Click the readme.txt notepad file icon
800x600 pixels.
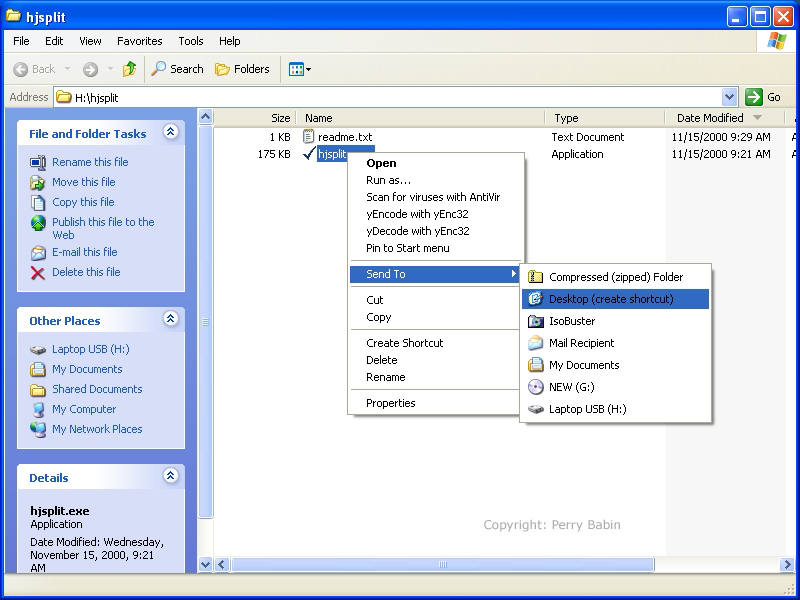(x=308, y=136)
